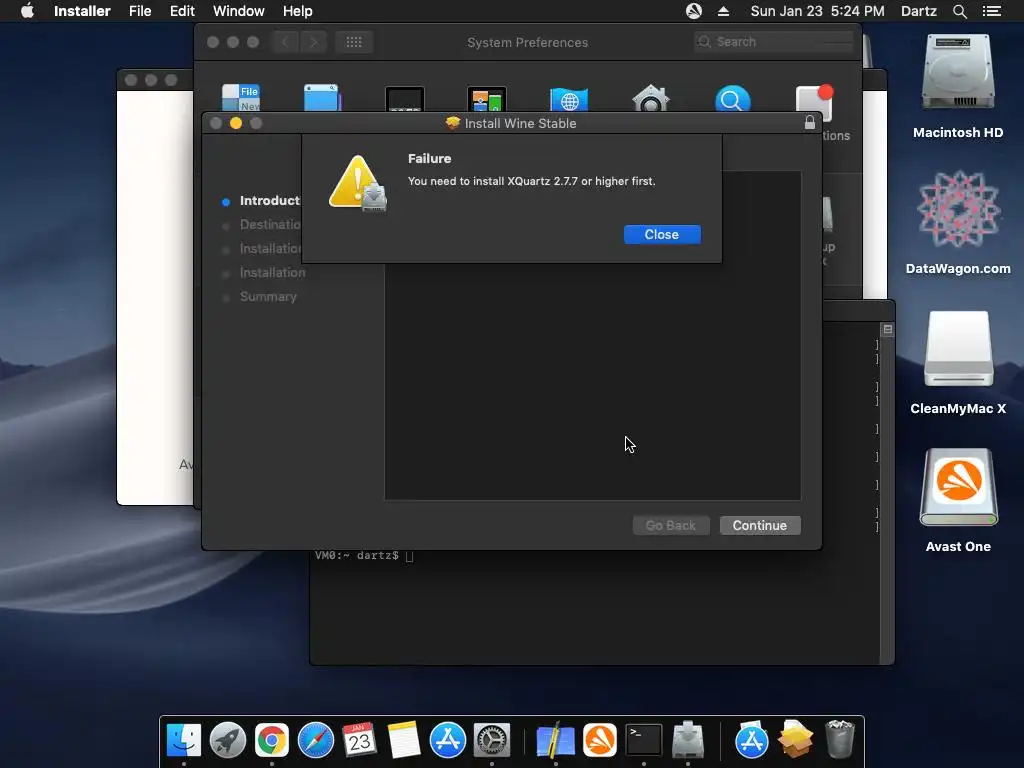The image size is (1024, 768).
Task: Click forward arrow in System Preferences toolbar
Action: [313, 42]
